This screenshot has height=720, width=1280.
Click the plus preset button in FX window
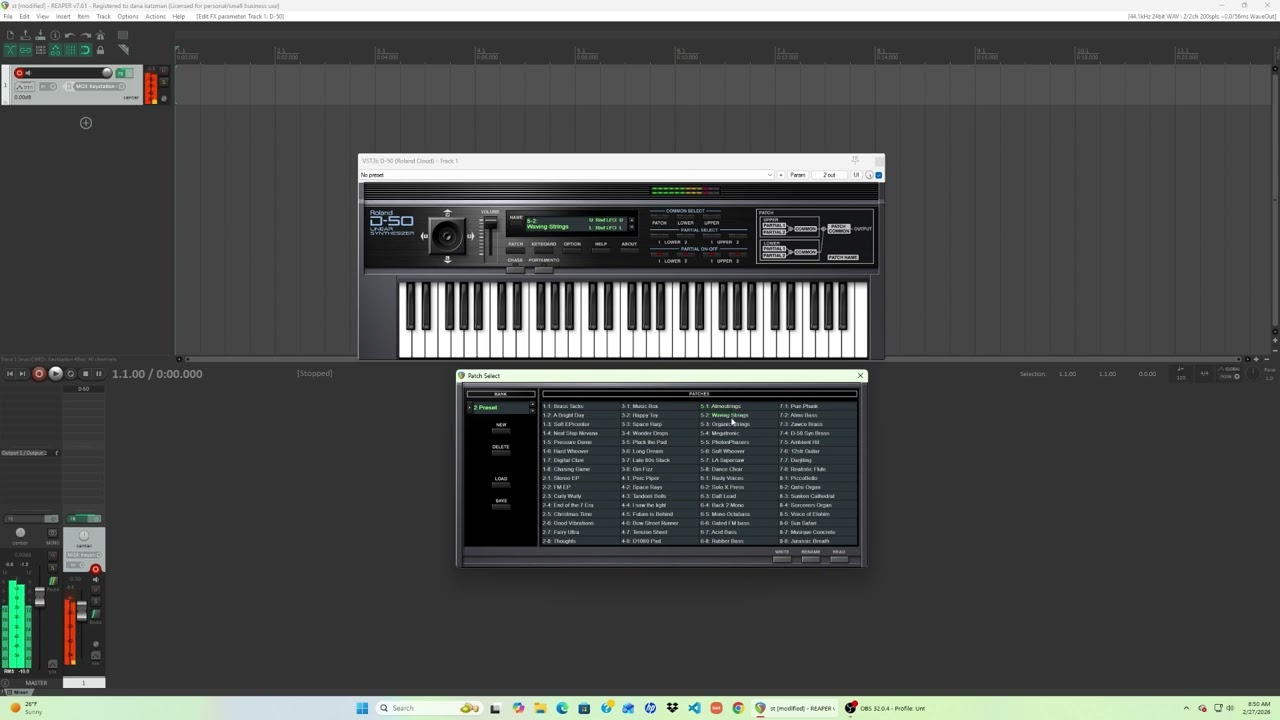click(x=781, y=175)
